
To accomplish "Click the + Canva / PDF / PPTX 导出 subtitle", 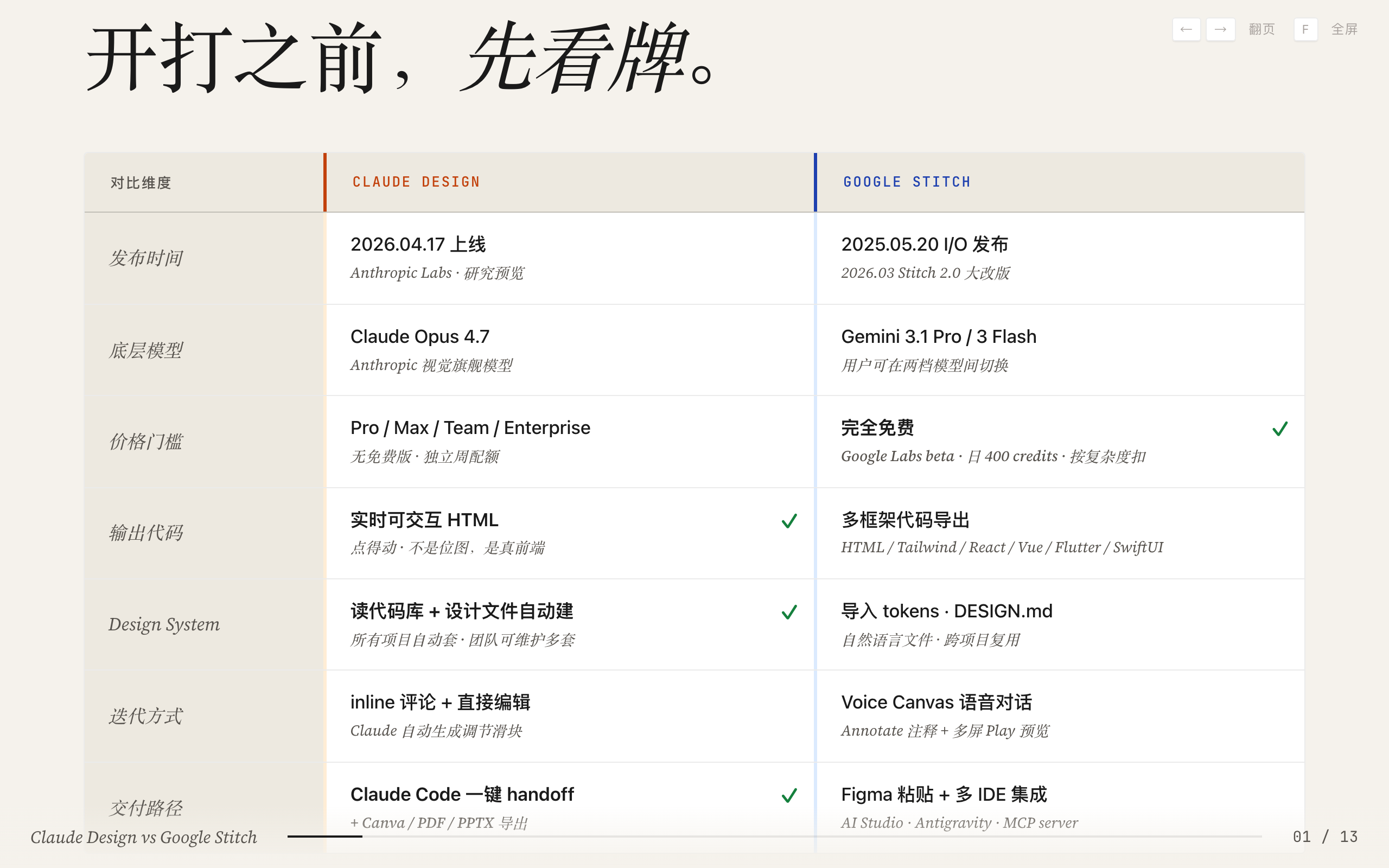I will (x=439, y=822).
